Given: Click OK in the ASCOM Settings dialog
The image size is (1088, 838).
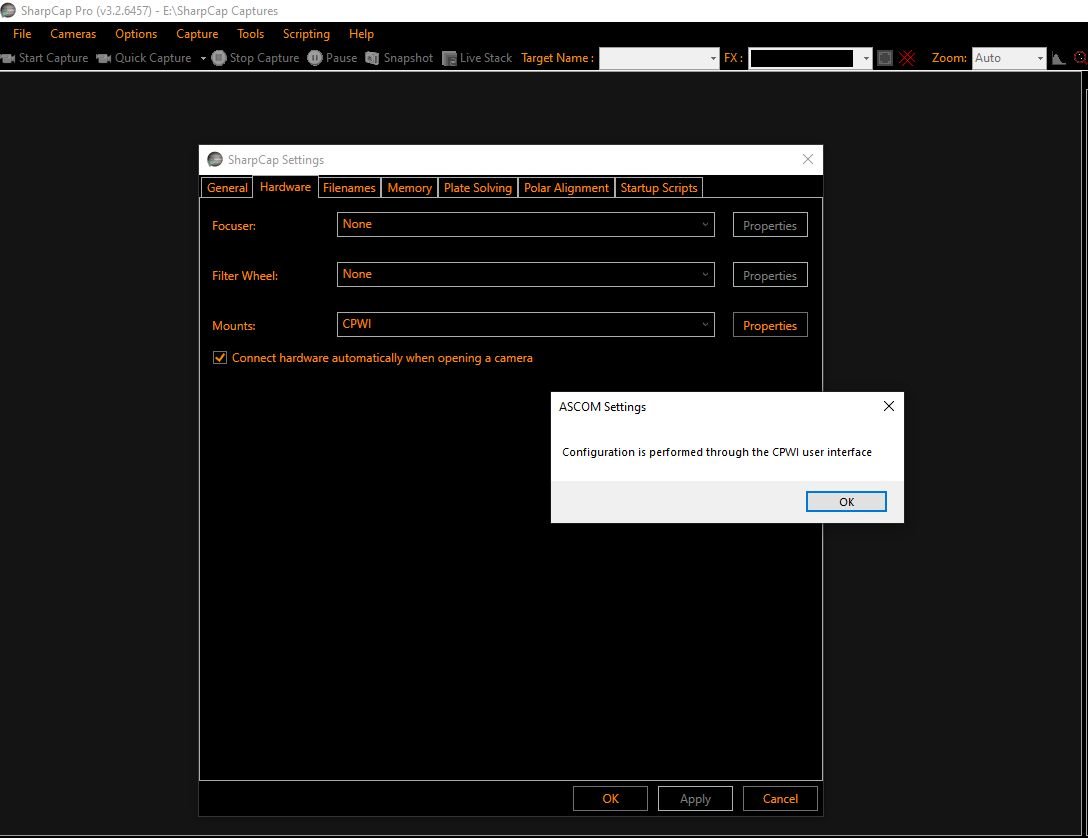Looking at the screenshot, I should tap(846, 502).
